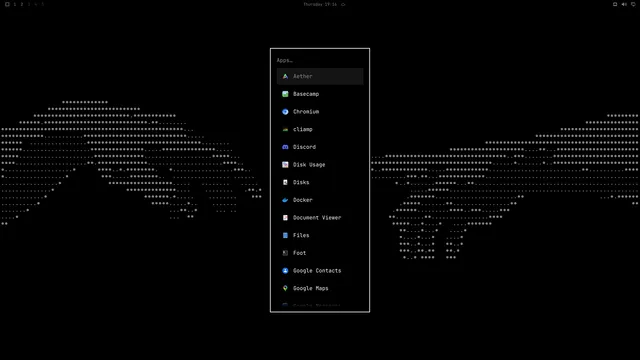Open the Google Maps pin icon
The height and width of the screenshot is (360, 640).
point(285,288)
